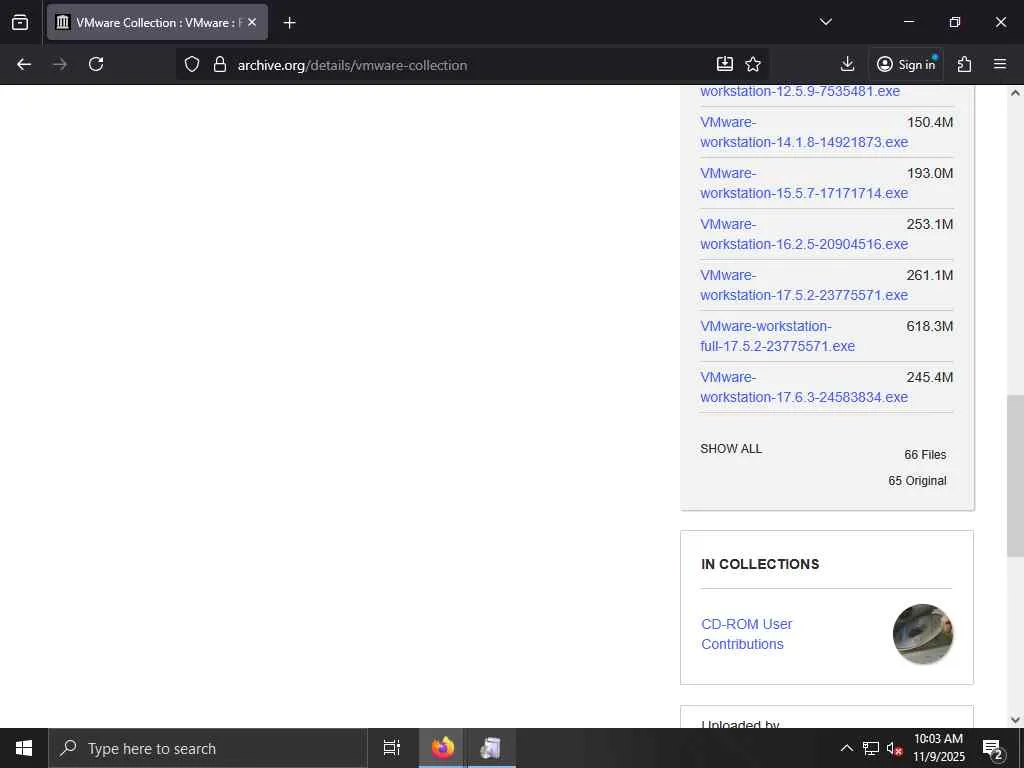This screenshot has height=768, width=1024.
Task: Download VMware-workstation-14.1.8-14921873.exe
Action: click(804, 132)
